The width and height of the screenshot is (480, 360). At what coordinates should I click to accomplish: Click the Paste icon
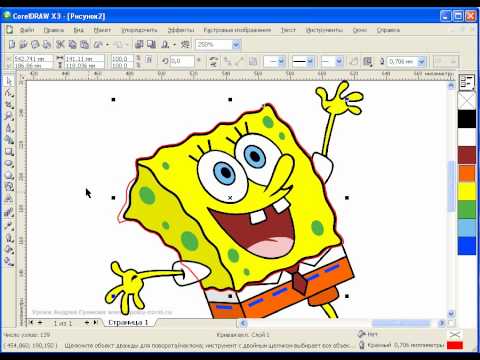[x=85, y=44]
